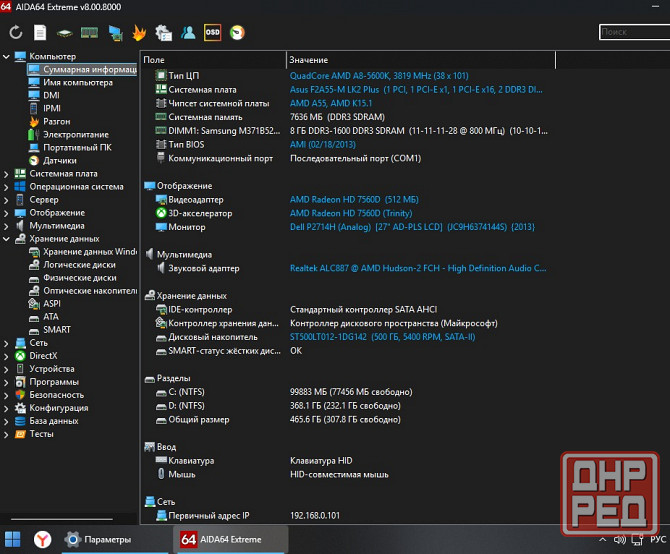Launch the flame stability test toolbar icon
Screen dimensions: 670x554
coord(138,33)
